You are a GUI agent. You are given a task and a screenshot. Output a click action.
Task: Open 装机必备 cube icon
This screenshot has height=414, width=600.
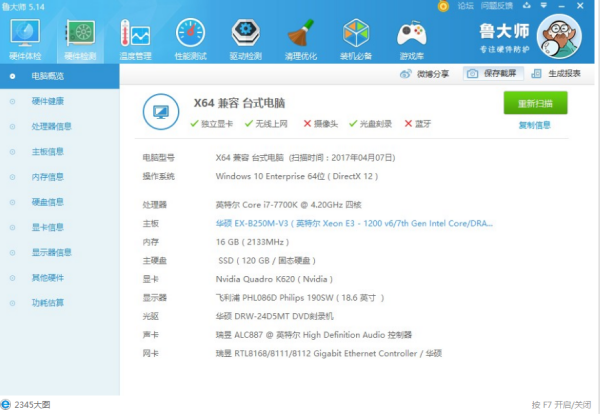pos(356,39)
